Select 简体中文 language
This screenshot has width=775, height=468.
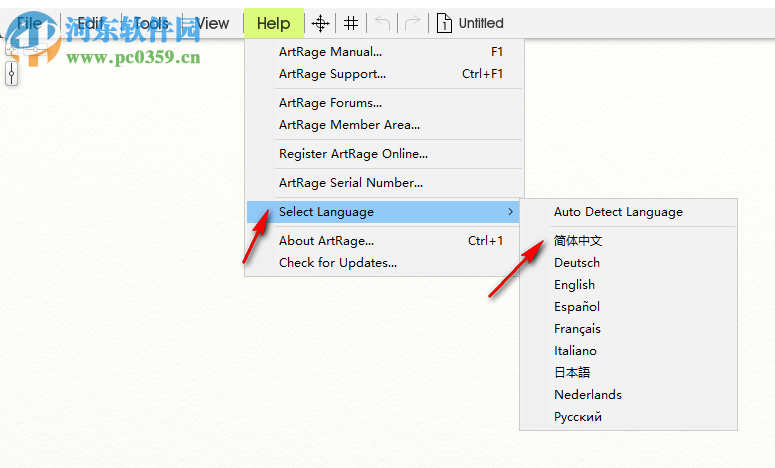[628, 241]
